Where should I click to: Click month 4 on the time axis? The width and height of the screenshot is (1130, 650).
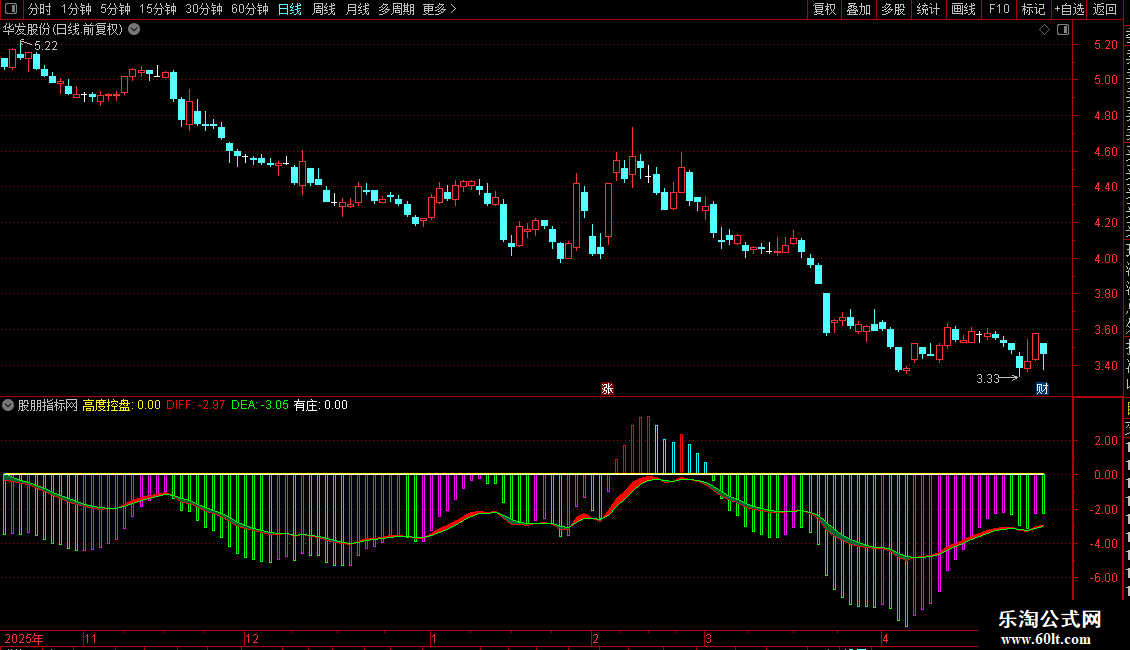tap(886, 638)
